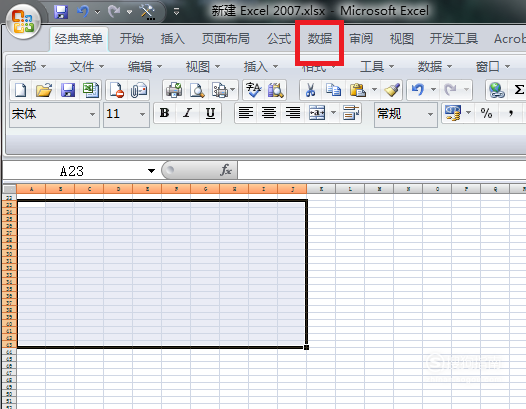Switch to the 开始 tab

point(132,39)
